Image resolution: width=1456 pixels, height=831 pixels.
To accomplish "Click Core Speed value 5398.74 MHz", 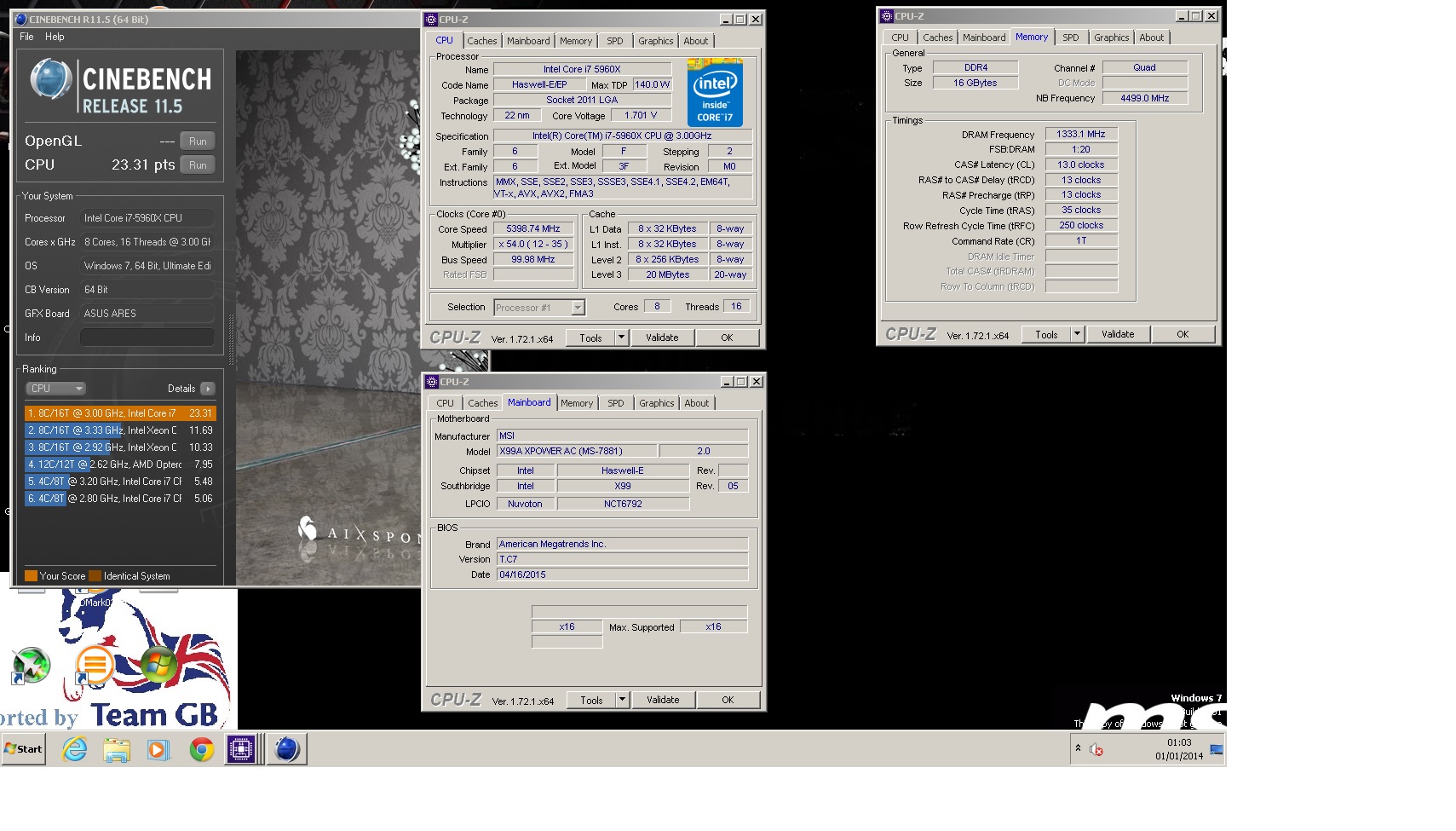I will coord(533,229).
